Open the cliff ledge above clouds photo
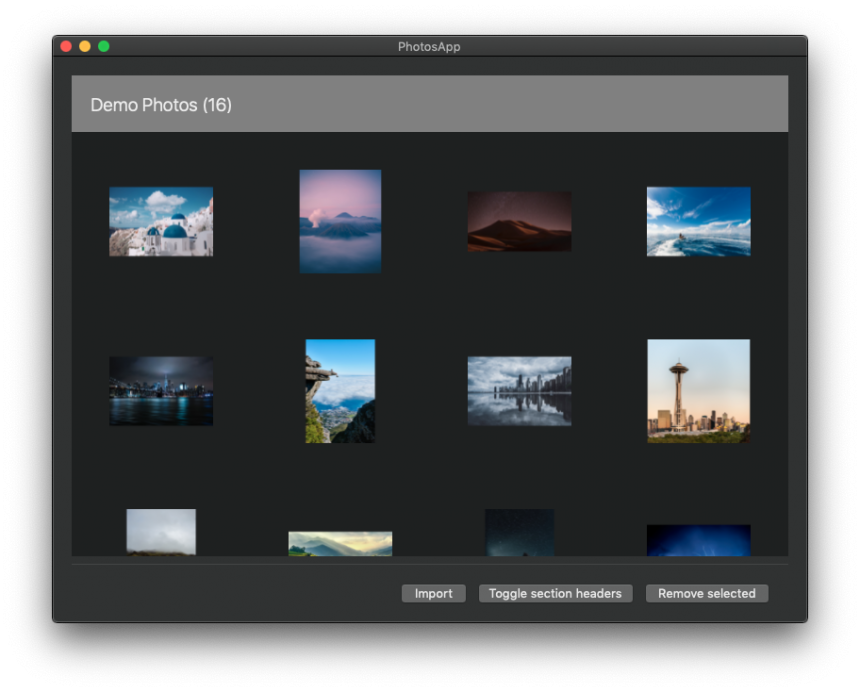Image resolution: width=860 pixels, height=692 pixels. [x=340, y=391]
